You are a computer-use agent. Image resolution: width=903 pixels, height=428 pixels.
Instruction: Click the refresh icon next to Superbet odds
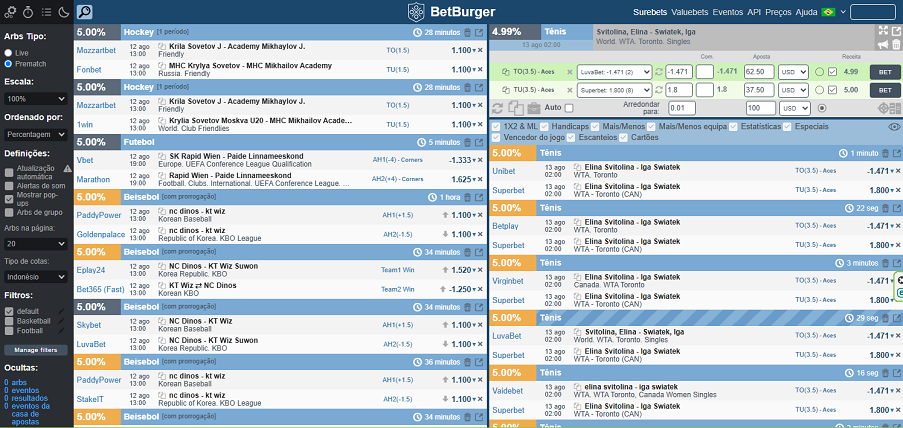[659, 90]
